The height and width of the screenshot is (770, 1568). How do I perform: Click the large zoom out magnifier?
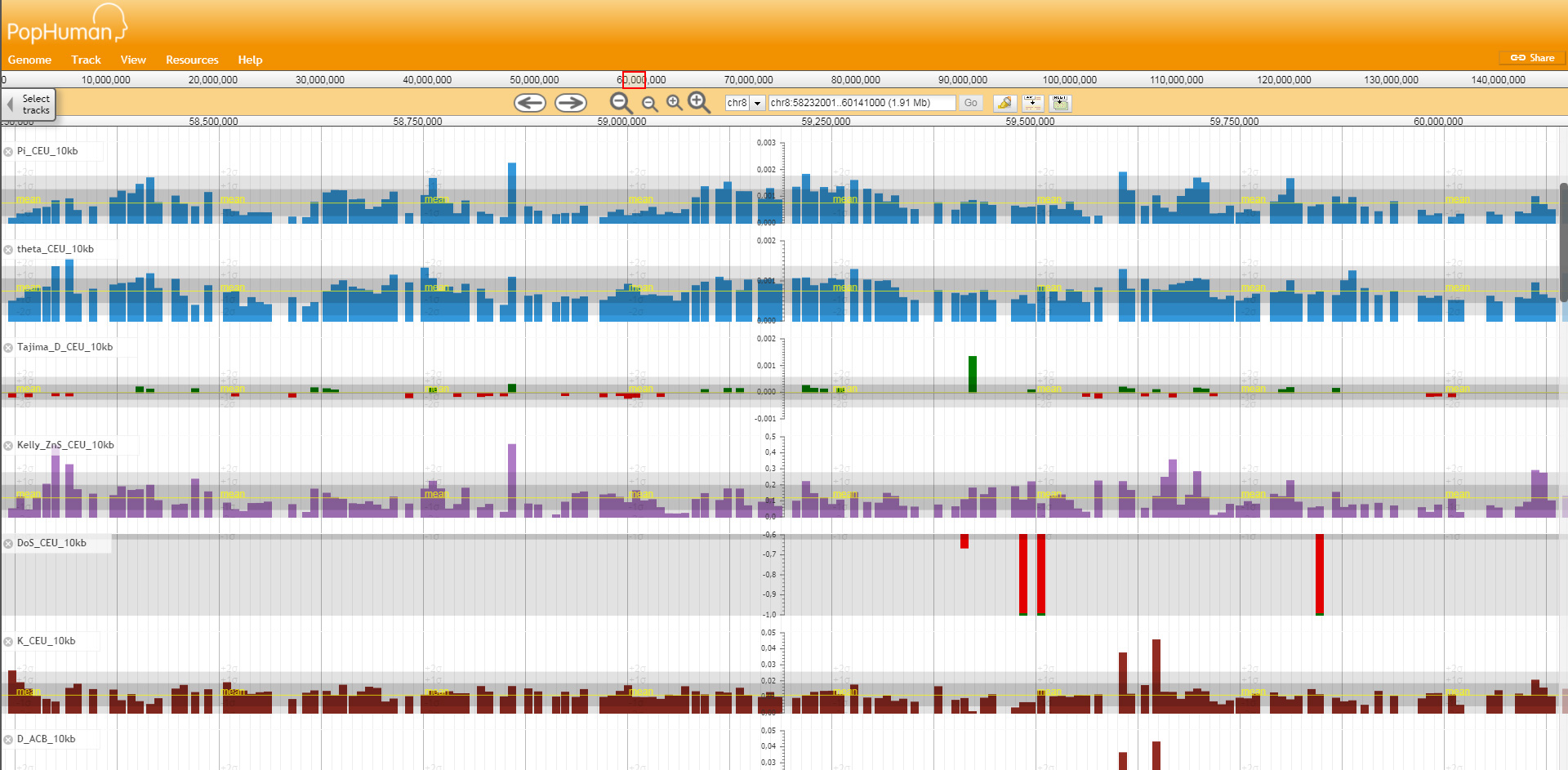pos(621,103)
